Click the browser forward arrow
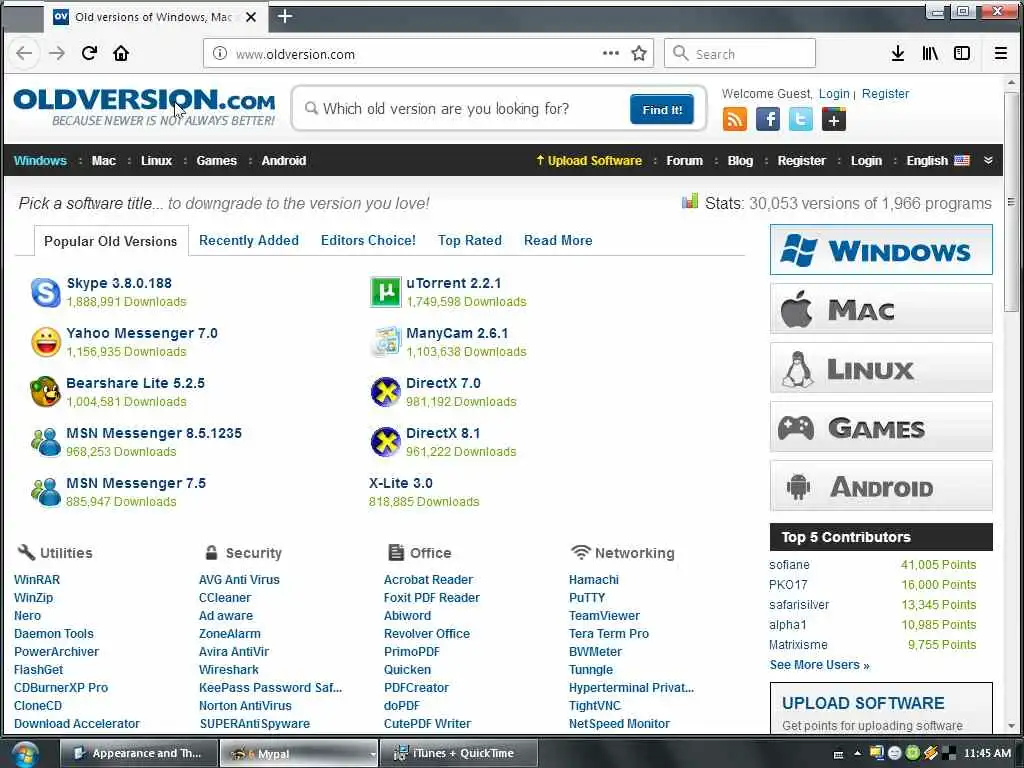The width and height of the screenshot is (1024, 768). pyautogui.click(x=57, y=54)
